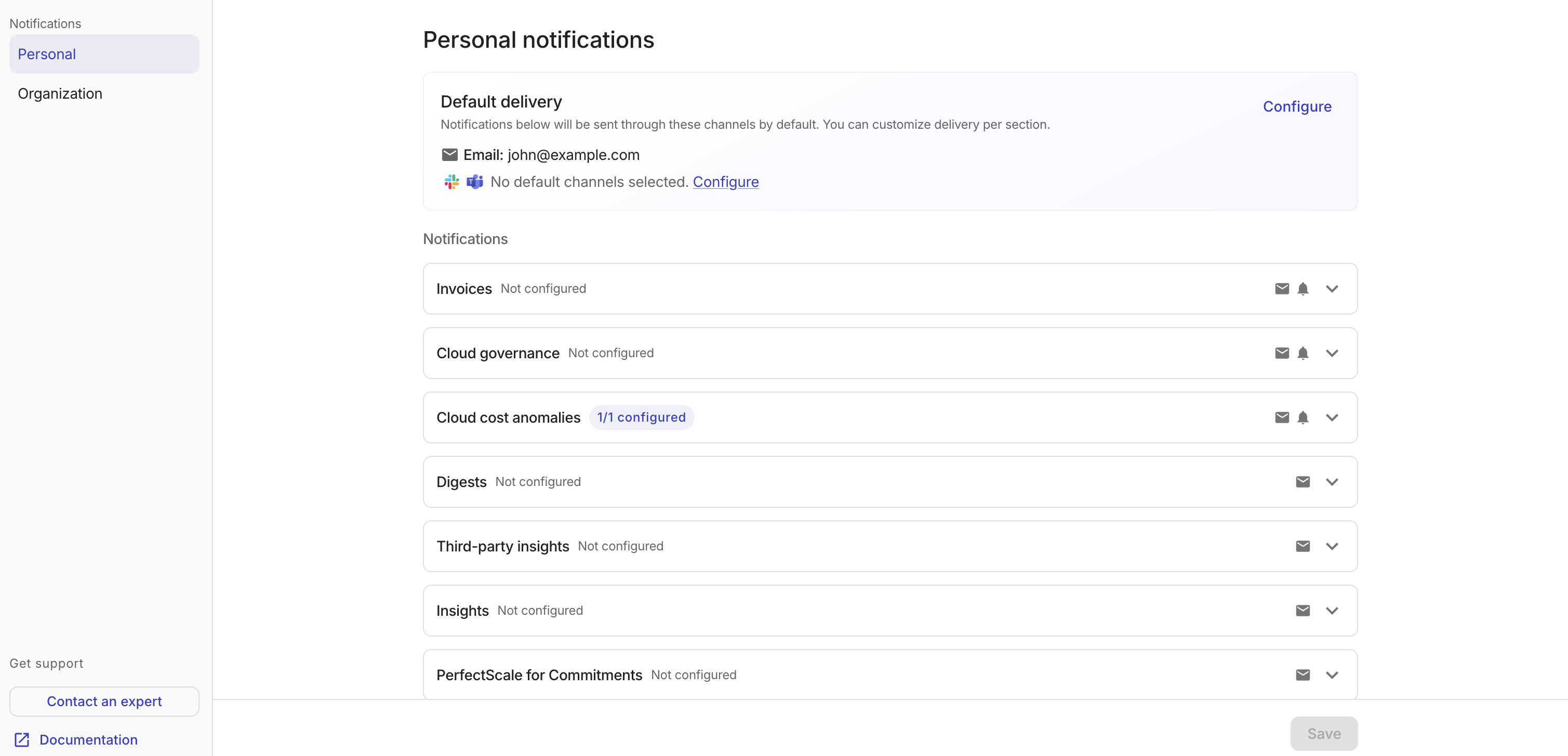Click the Third-party insights title

pos(502,546)
